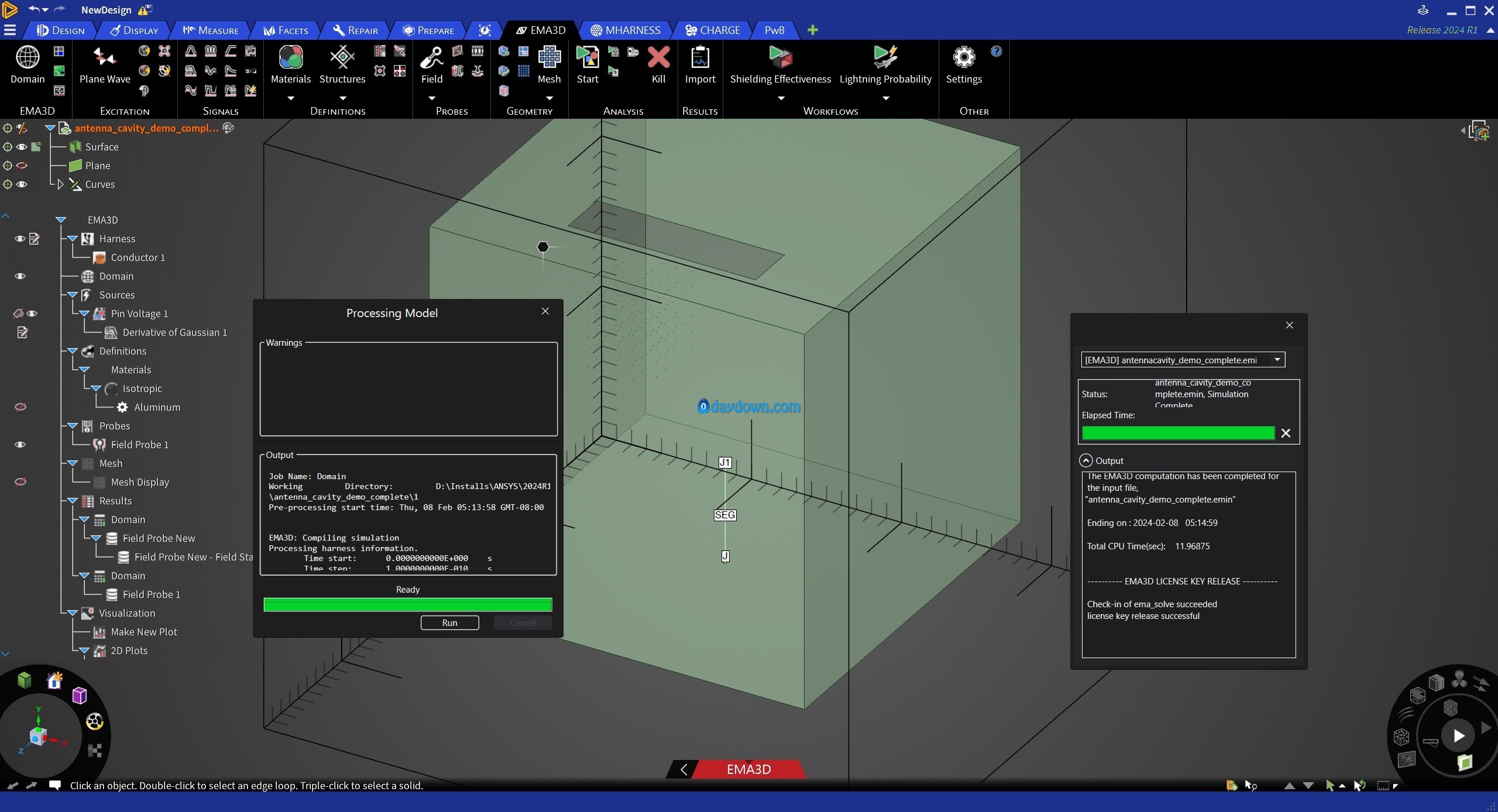Switch to the CHARGE tab

(713, 30)
